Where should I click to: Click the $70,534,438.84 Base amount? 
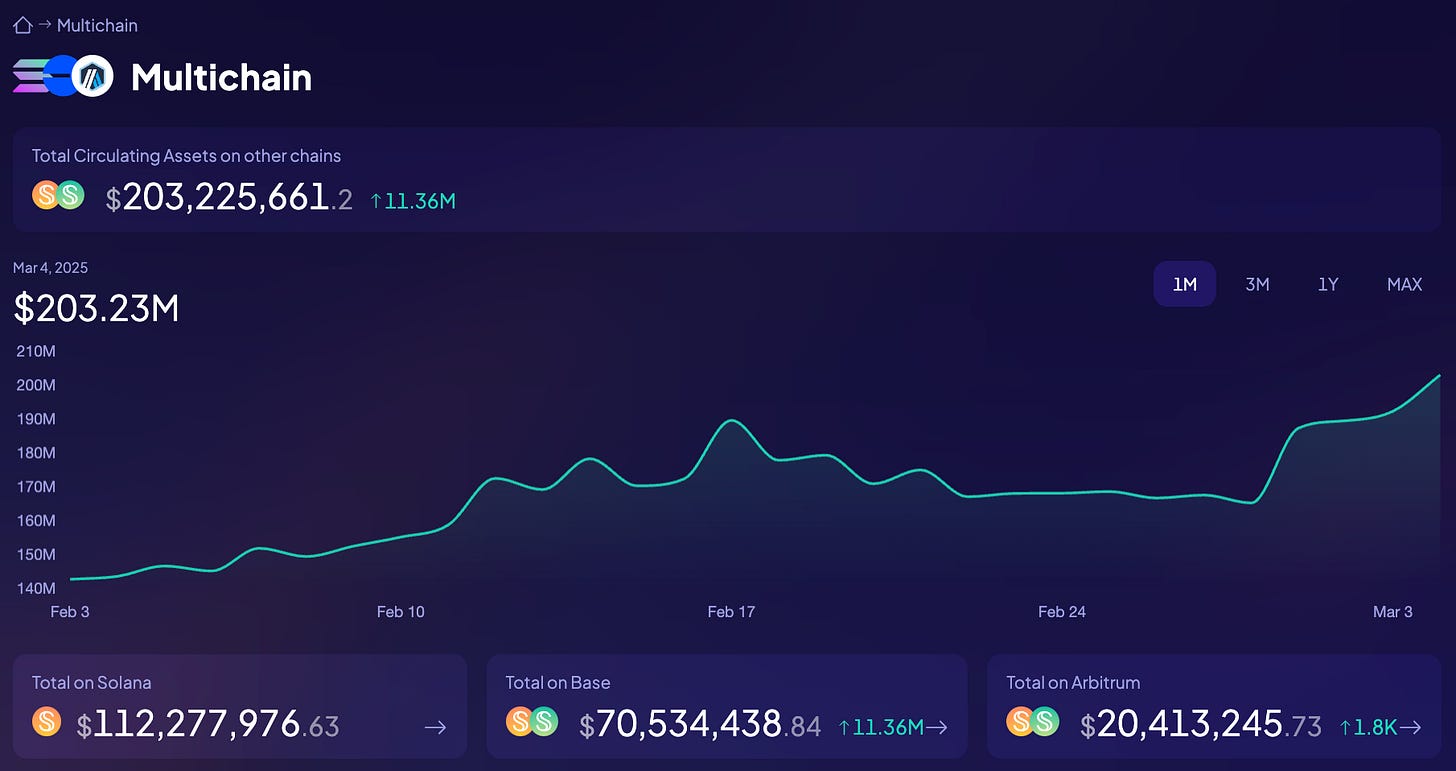tap(700, 724)
